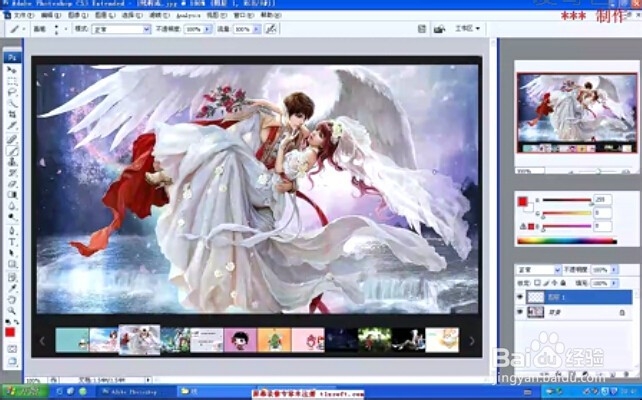Open the 选择(S) menu
Screen dimensions: 642x400
pos(132,15)
